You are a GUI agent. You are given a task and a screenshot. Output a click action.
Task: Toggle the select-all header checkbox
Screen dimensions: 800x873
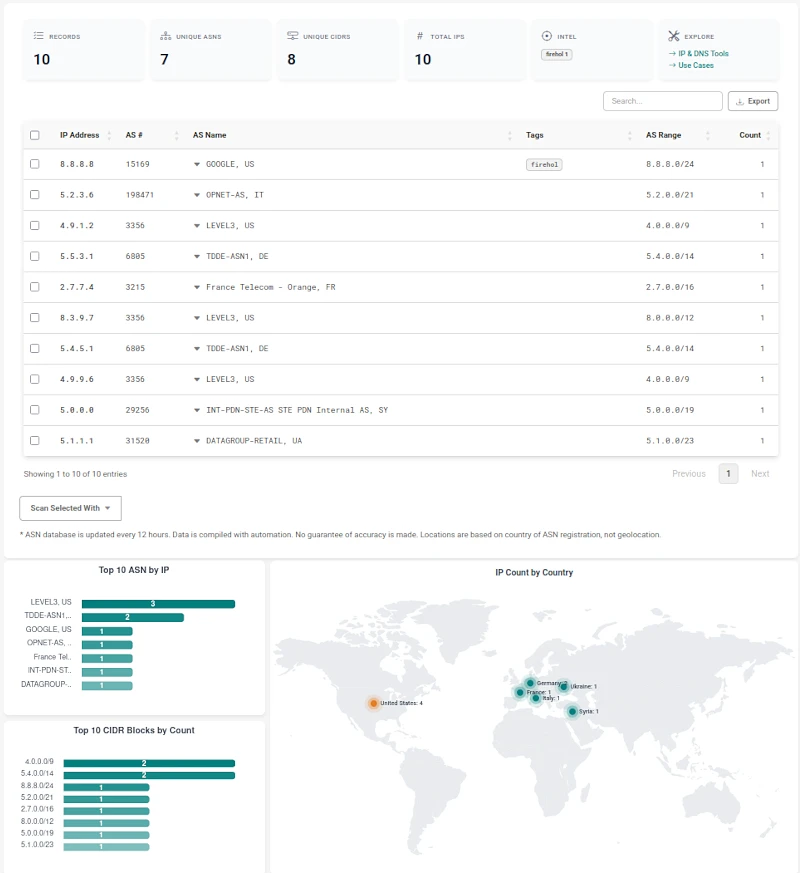pyautogui.click(x=35, y=135)
